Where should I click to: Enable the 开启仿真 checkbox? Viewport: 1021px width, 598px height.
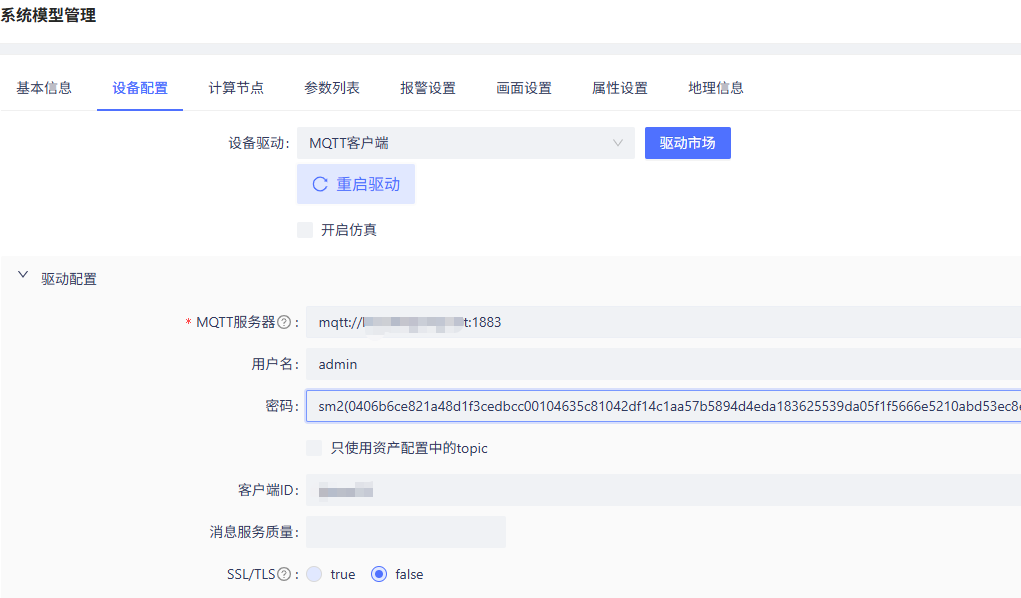(x=305, y=230)
